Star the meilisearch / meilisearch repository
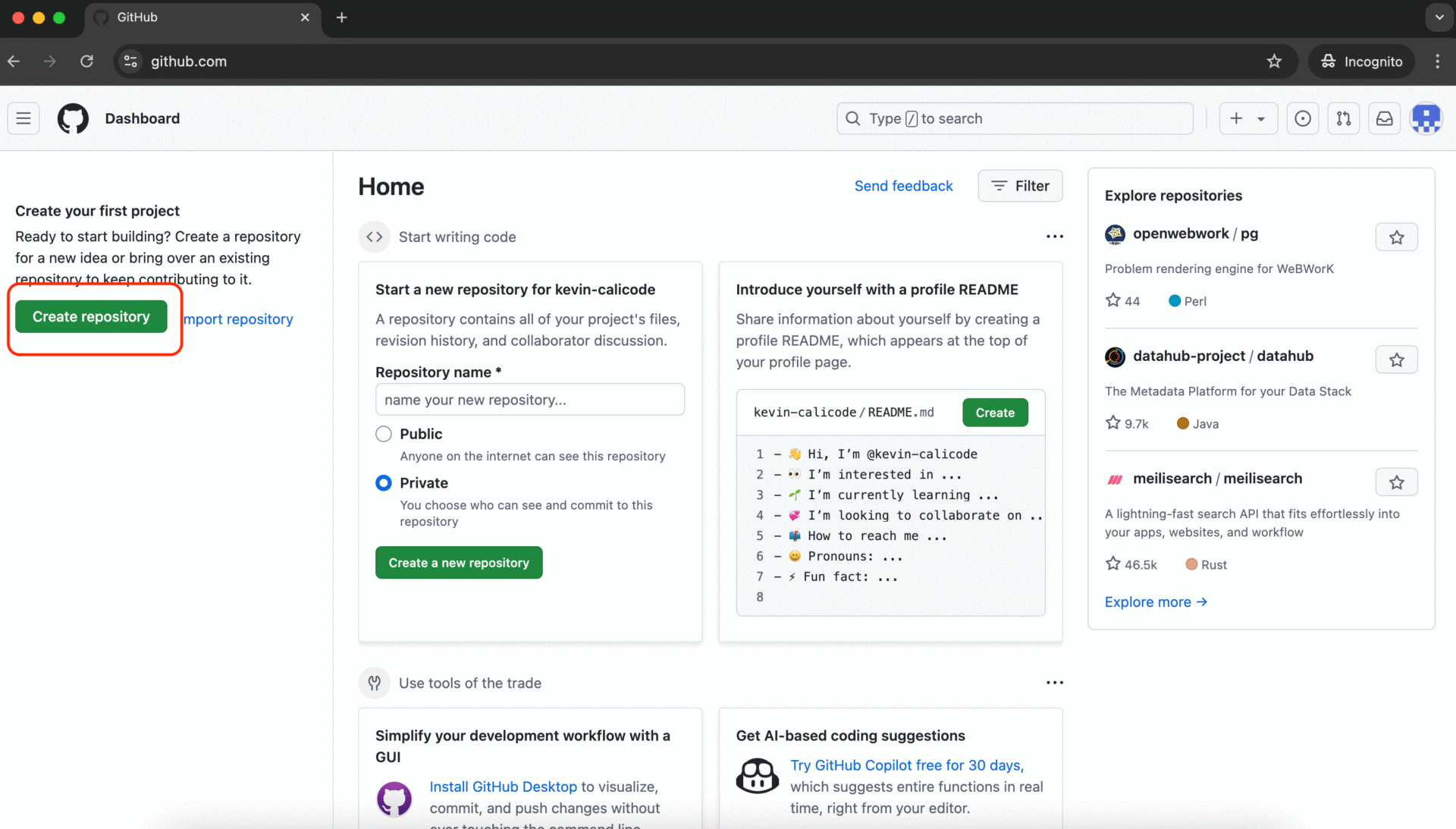Screen dimensions: 1456x829 point(1397,482)
